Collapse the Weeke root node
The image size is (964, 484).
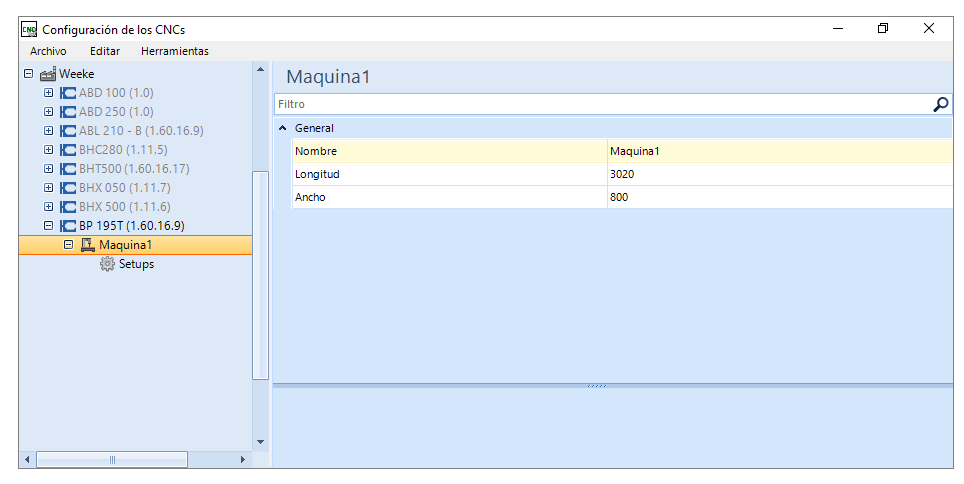[x=28, y=74]
